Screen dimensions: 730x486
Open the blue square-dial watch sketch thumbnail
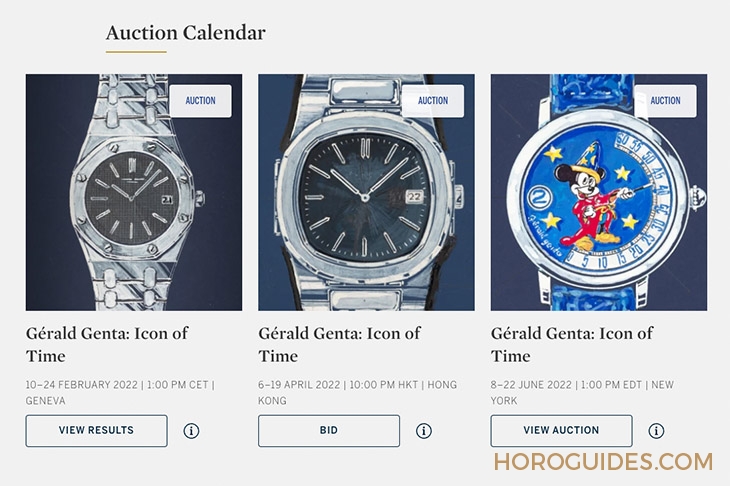coord(366,192)
